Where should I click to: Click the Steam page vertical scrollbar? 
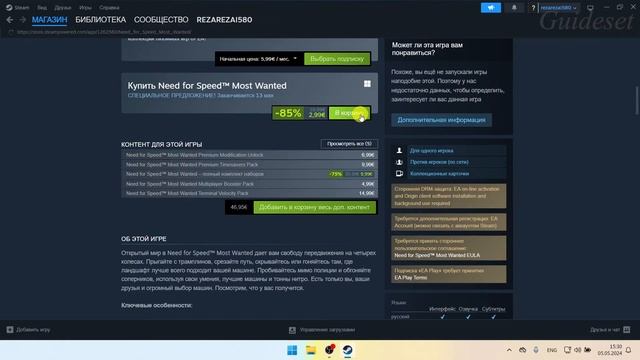pyautogui.click(x=636, y=100)
